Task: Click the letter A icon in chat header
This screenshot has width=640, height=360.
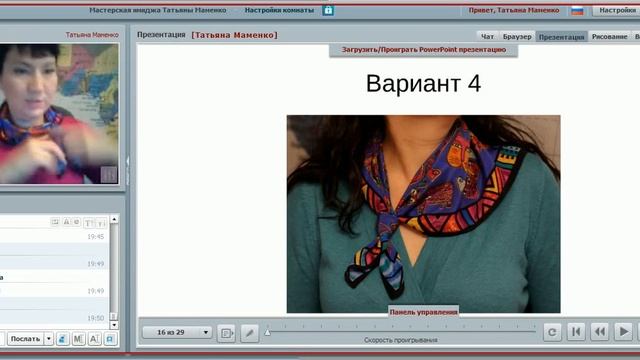Action: tap(66, 222)
